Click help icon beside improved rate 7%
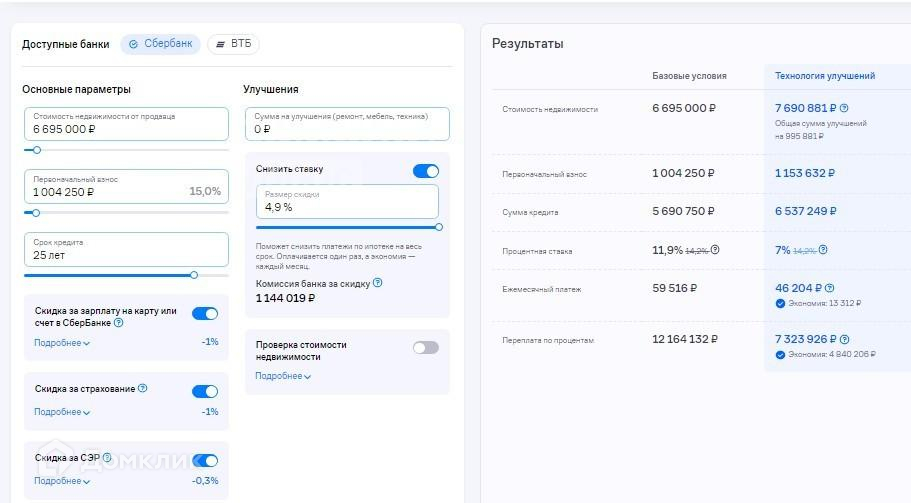Image resolution: width=911 pixels, height=503 pixels. (x=823, y=250)
